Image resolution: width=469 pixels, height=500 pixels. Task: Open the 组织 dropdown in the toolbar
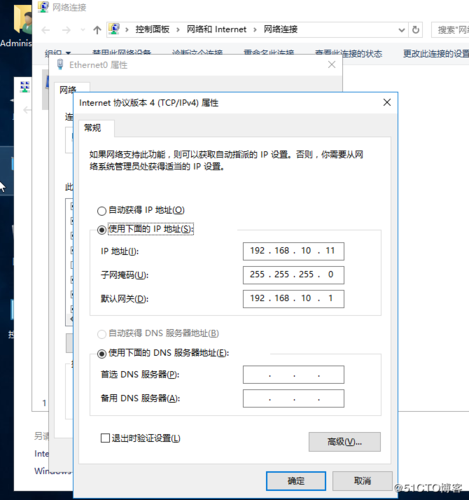[x=58, y=53]
